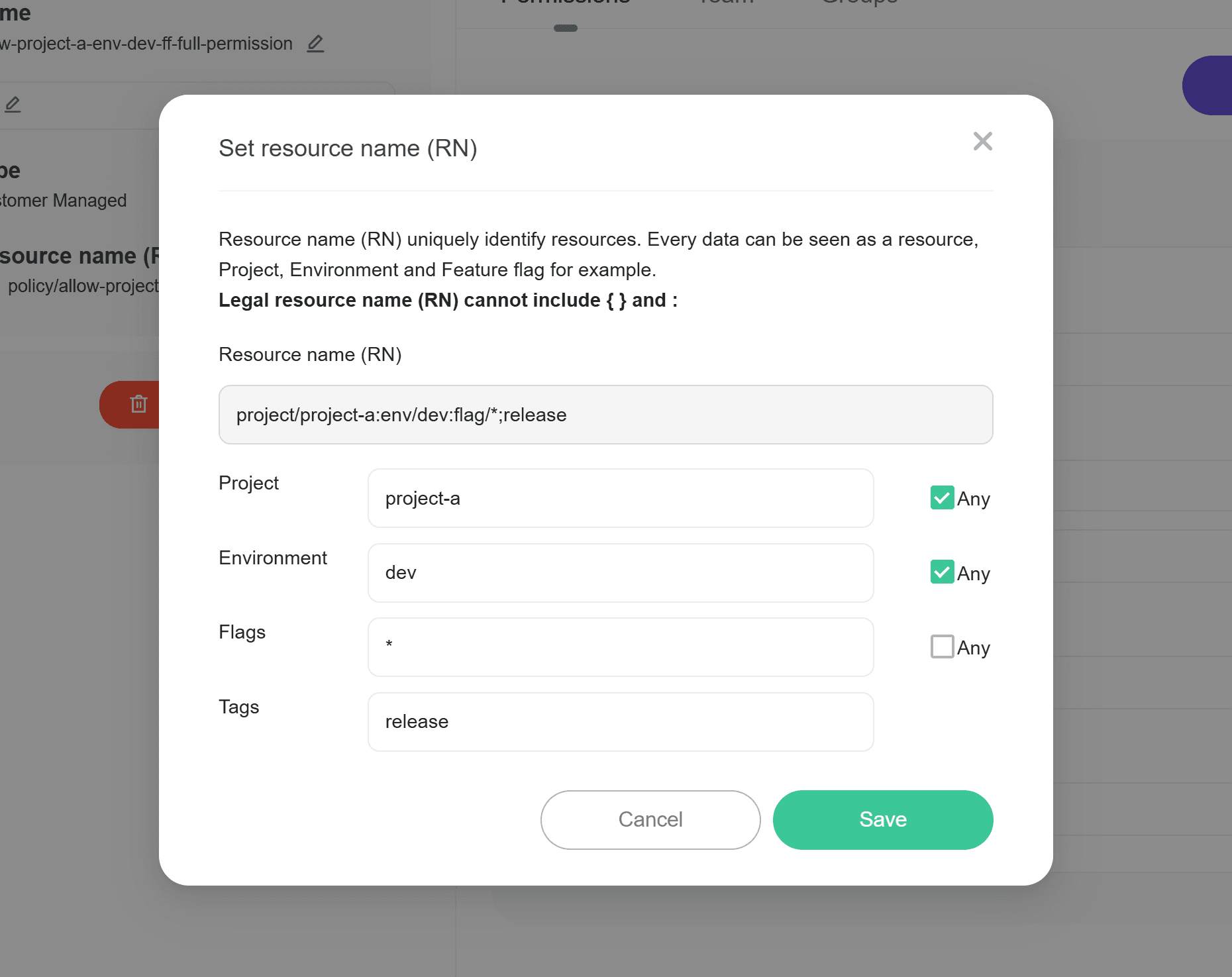Click the Tags input containing release

pos(621,722)
